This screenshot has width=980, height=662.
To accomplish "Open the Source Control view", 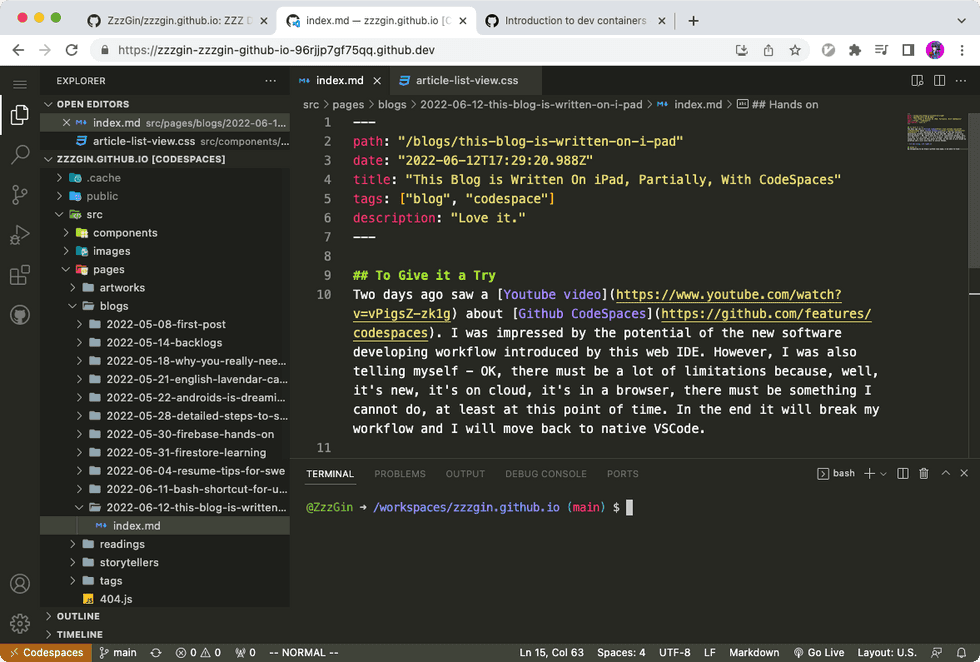I will click(19, 194).
